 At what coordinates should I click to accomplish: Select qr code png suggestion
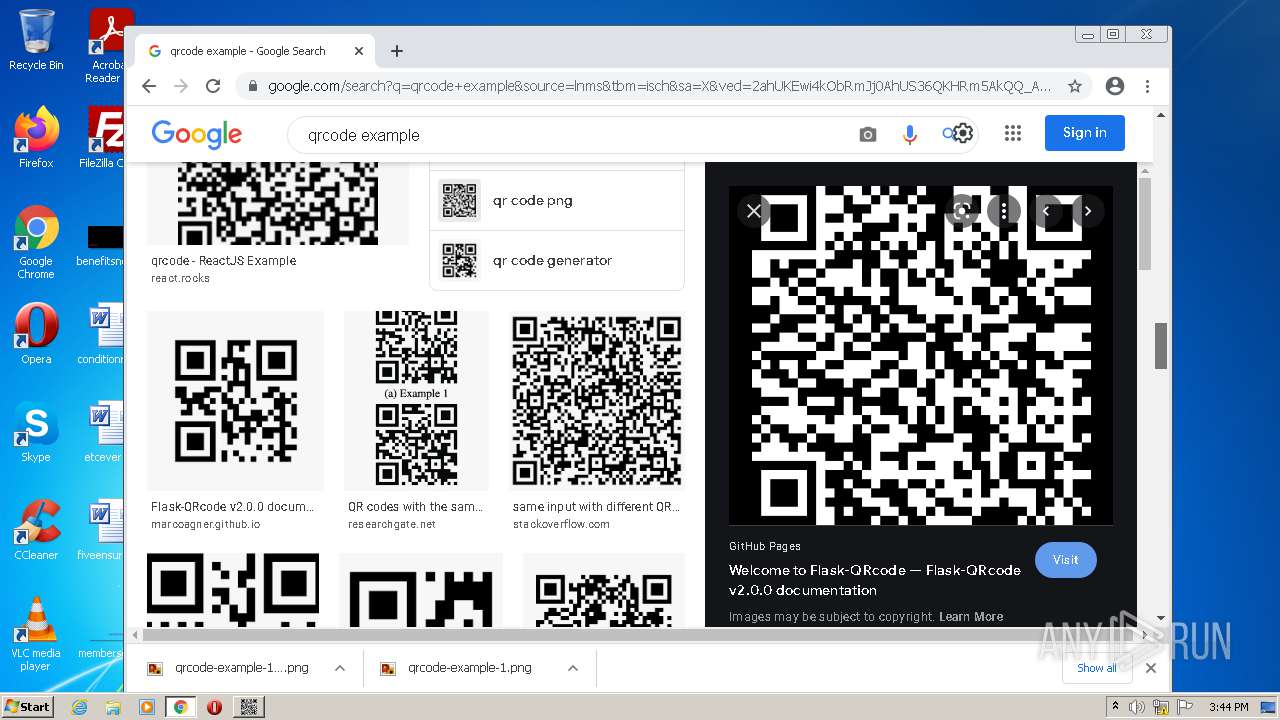click(x=557, y=200)
